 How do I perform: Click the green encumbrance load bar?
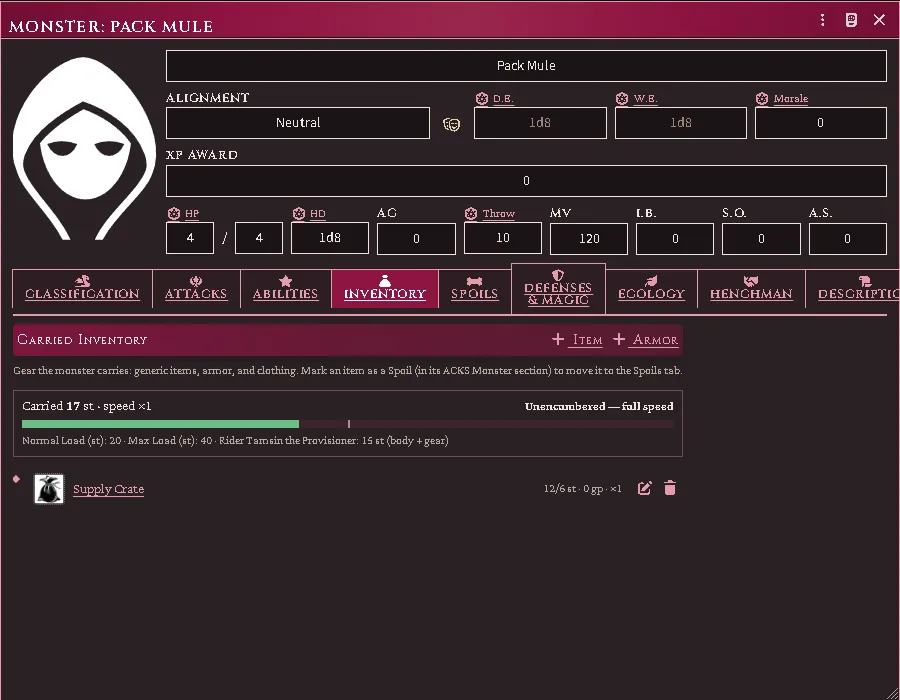click(160, 424)
